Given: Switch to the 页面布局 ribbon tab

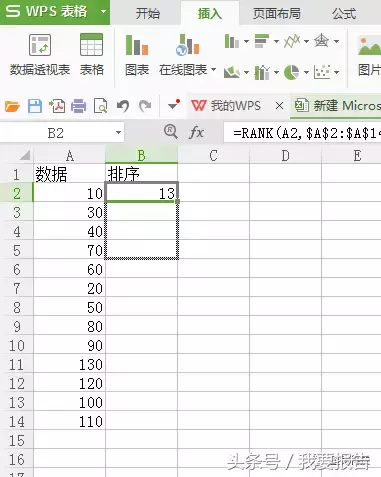Looking at the screenshot, I should click(x=276, y=14).
